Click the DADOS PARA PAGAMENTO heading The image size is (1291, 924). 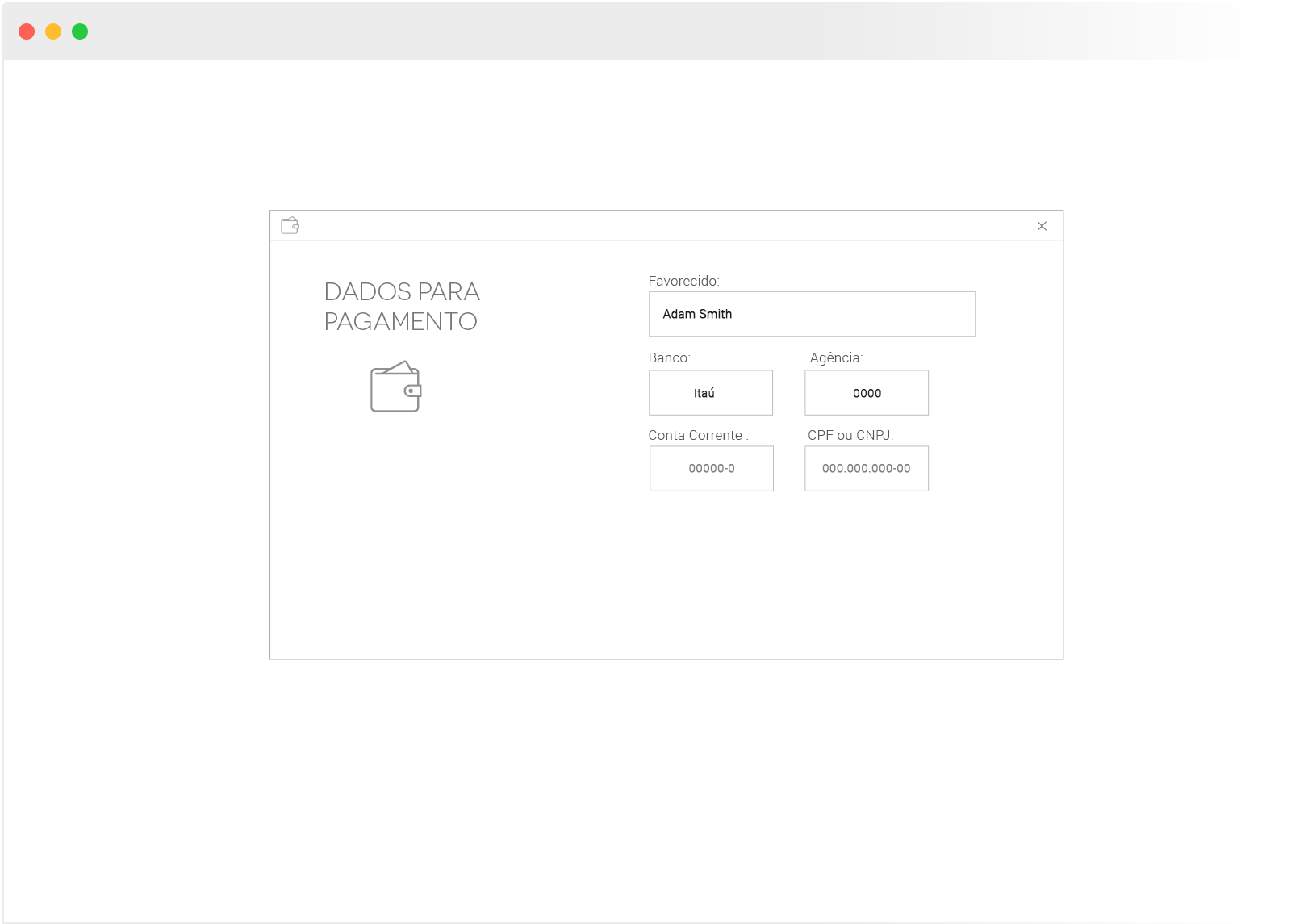coord(402,307)
